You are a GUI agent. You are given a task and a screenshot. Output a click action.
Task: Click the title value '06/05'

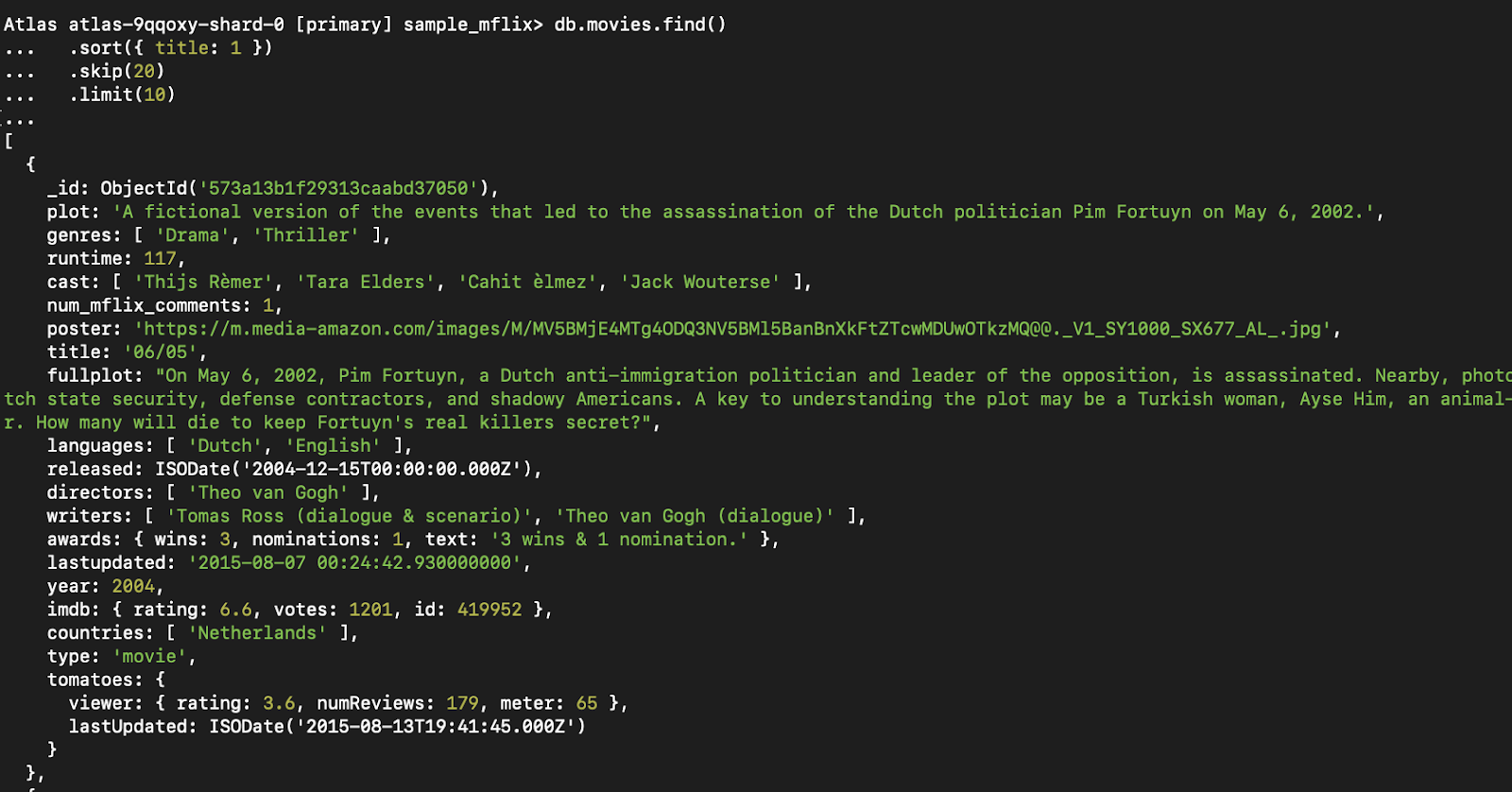pos(161,353)
